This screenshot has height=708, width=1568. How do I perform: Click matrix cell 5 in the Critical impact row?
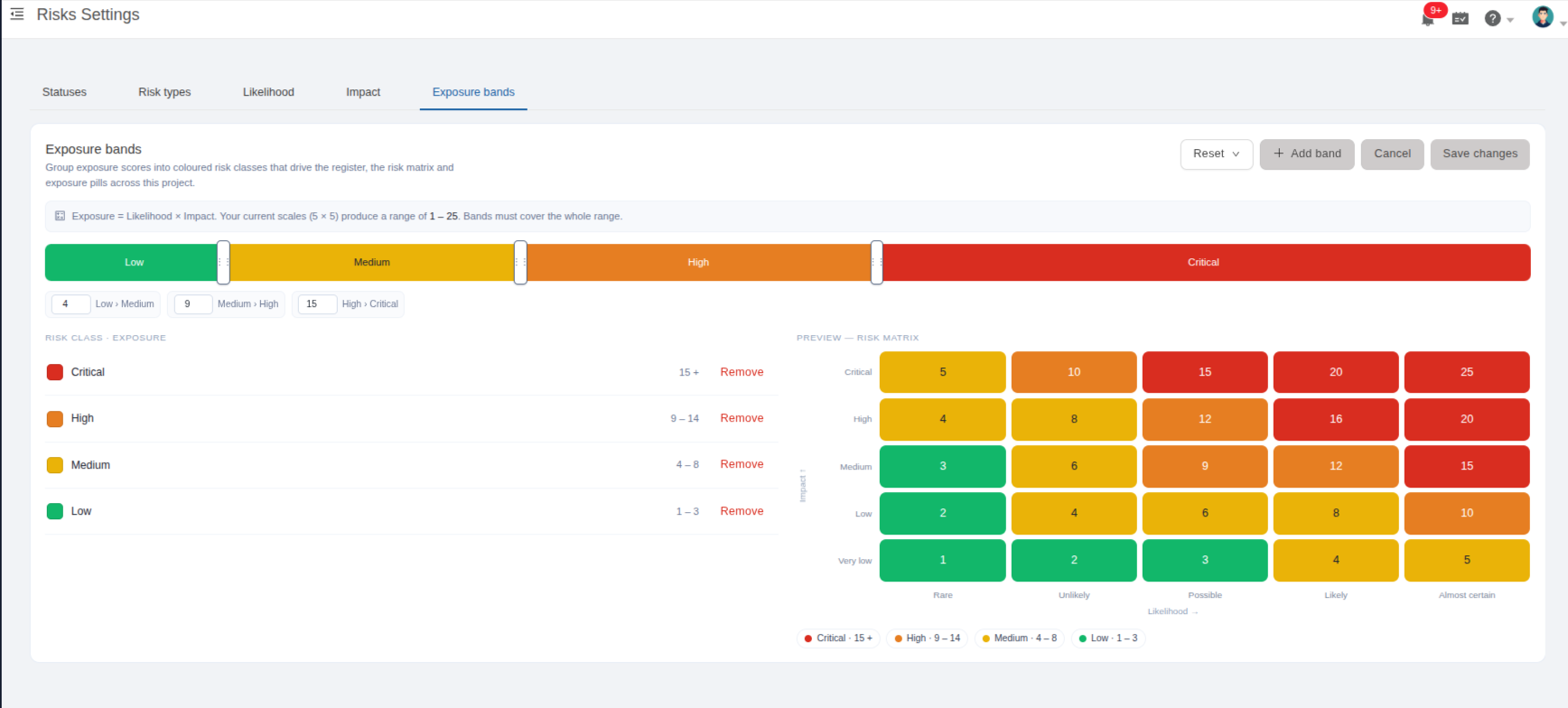pyautogui.click(x=943, y=372)
